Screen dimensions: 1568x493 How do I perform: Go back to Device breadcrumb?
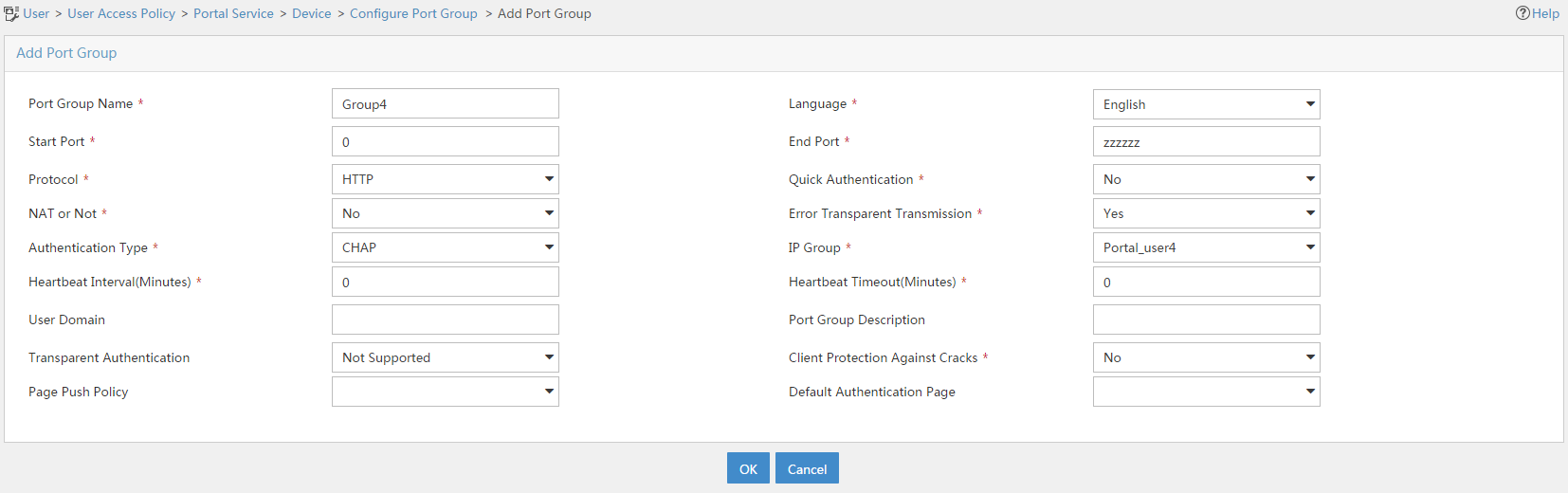pyautogui.click(x=312, y=13)
